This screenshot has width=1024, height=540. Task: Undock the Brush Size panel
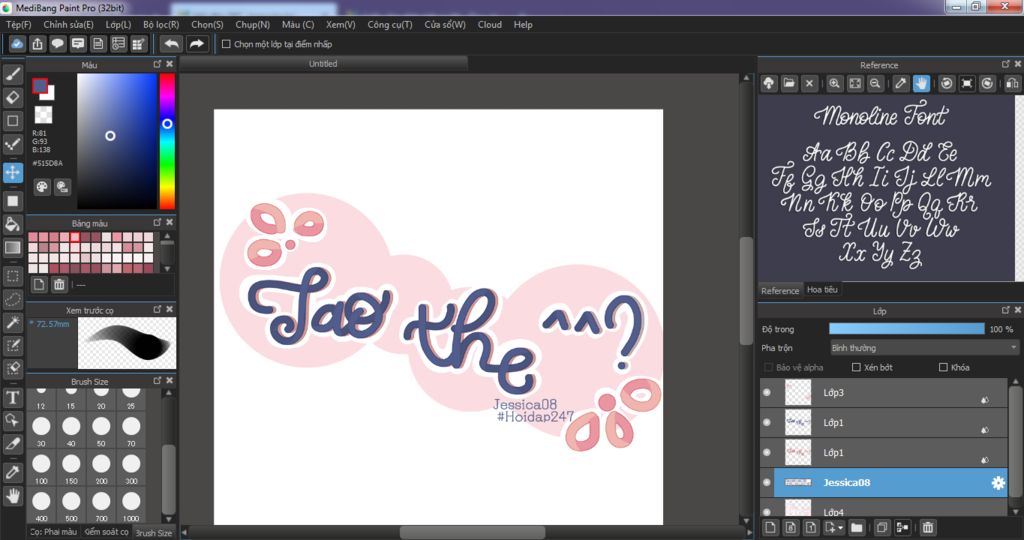(157, 381)
